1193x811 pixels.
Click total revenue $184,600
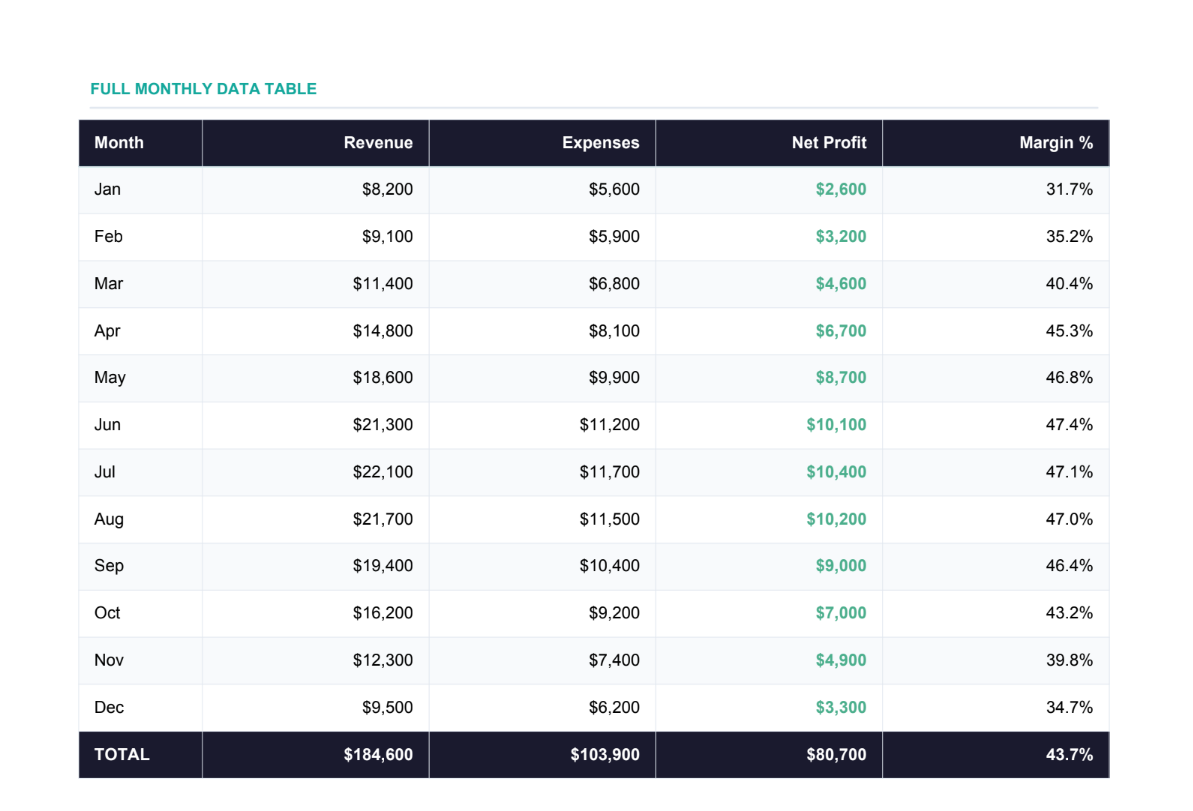click(x=378, y=755)
